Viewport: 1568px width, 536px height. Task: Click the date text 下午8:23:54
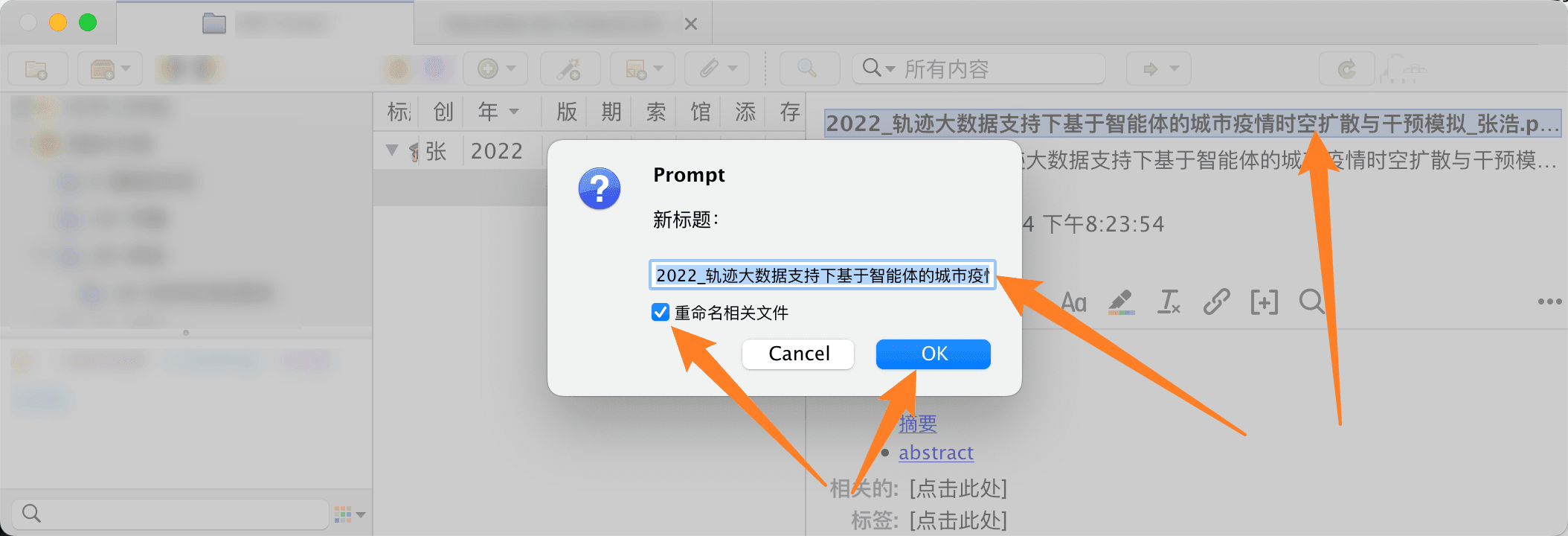pos(1103,224)
